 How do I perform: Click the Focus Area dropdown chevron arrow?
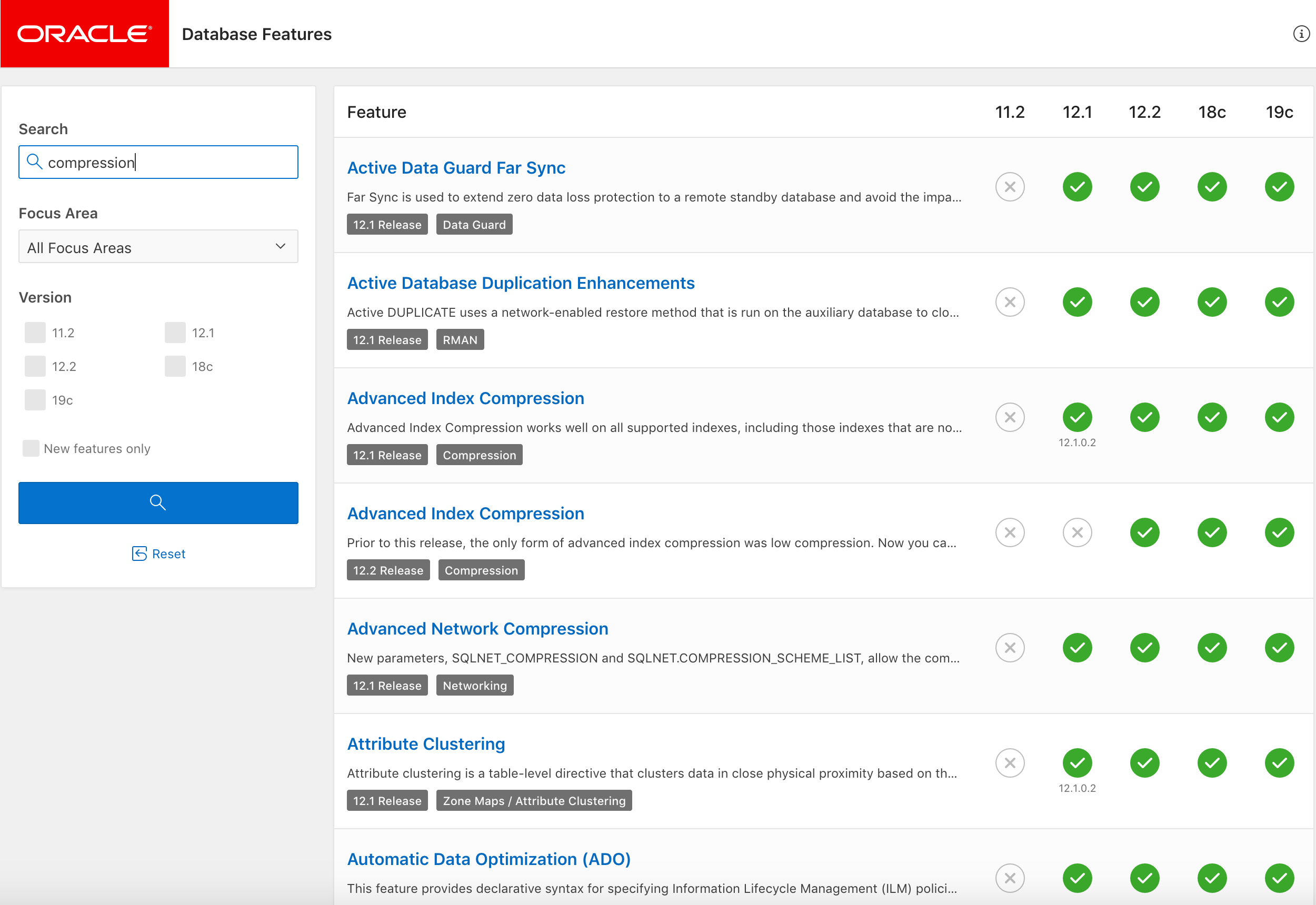(x=280, y=246)
